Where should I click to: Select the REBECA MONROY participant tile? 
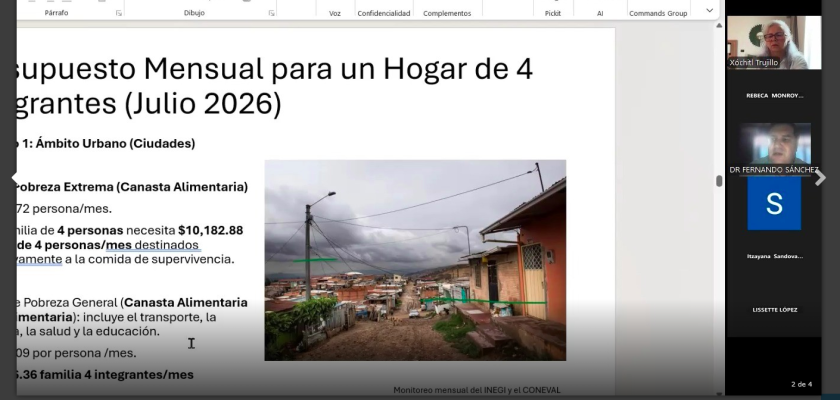pyautogui.click(x=774, y=96)
